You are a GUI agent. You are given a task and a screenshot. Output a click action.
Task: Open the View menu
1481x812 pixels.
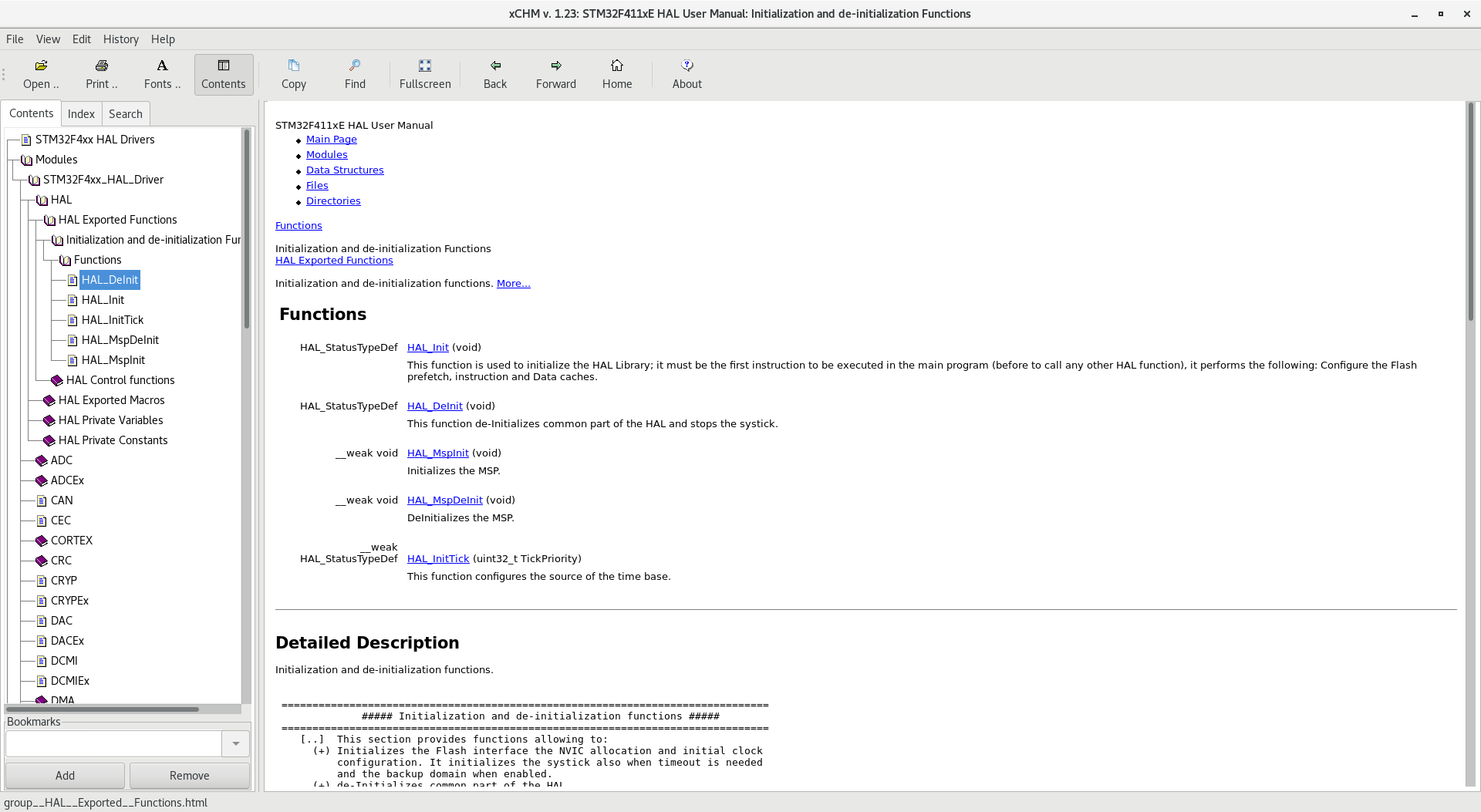tap(48, 39)
